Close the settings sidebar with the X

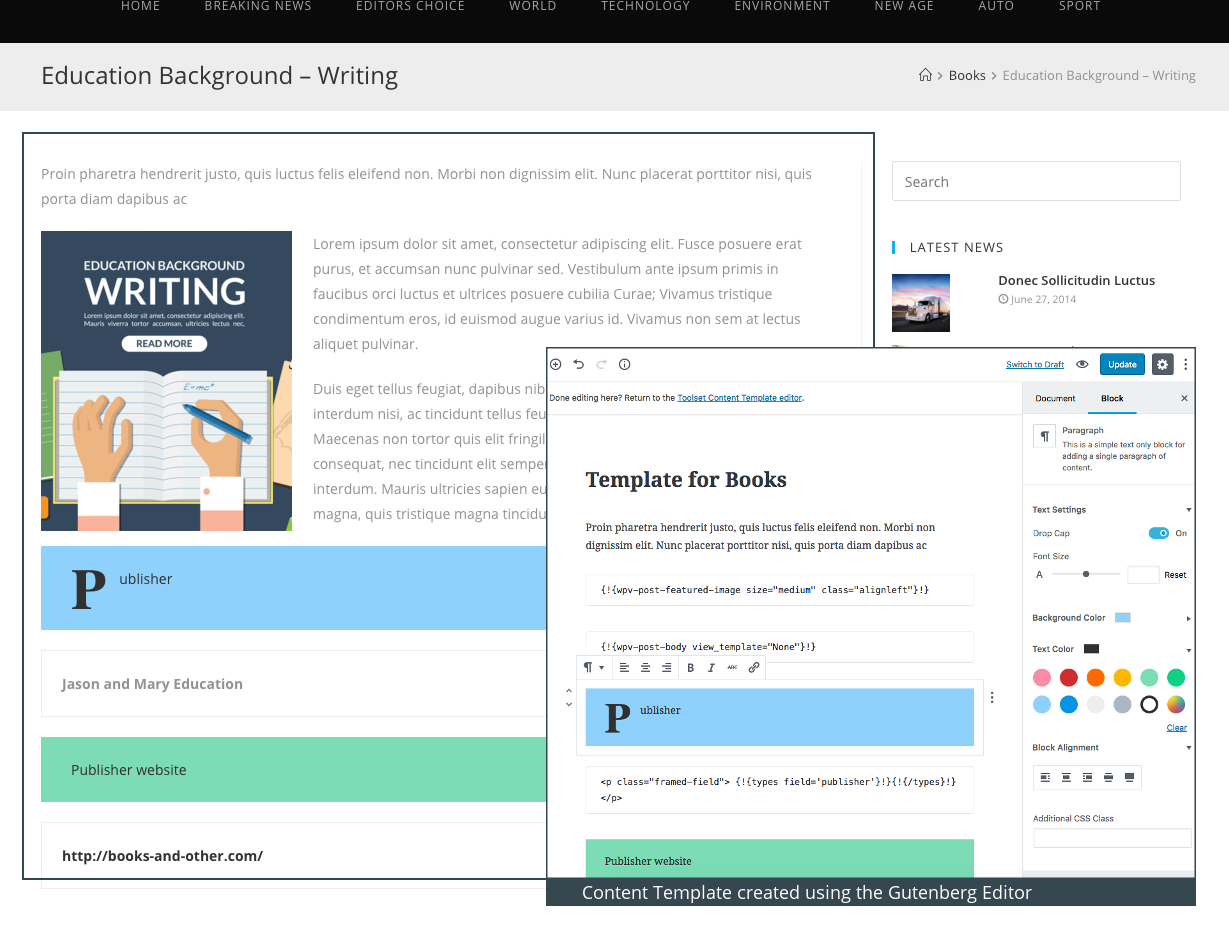pos(1184,398)
